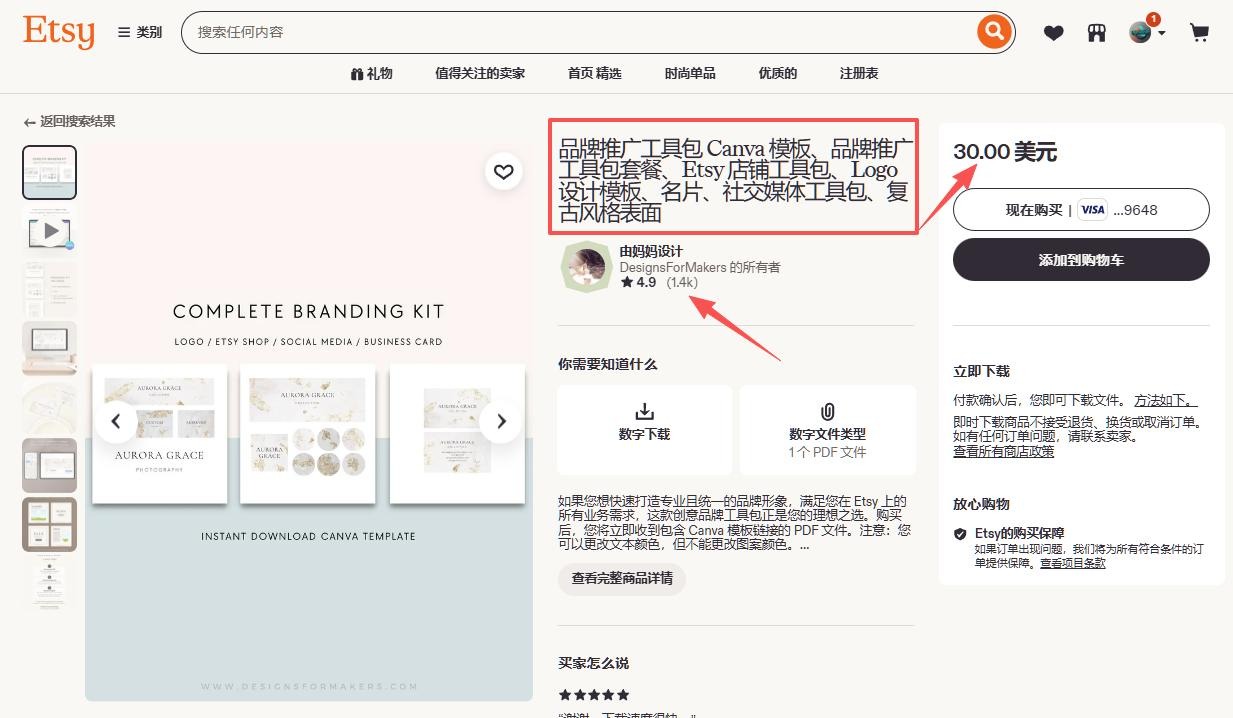
Task: Open 注册表 nav item
Action: click(859, 73)
